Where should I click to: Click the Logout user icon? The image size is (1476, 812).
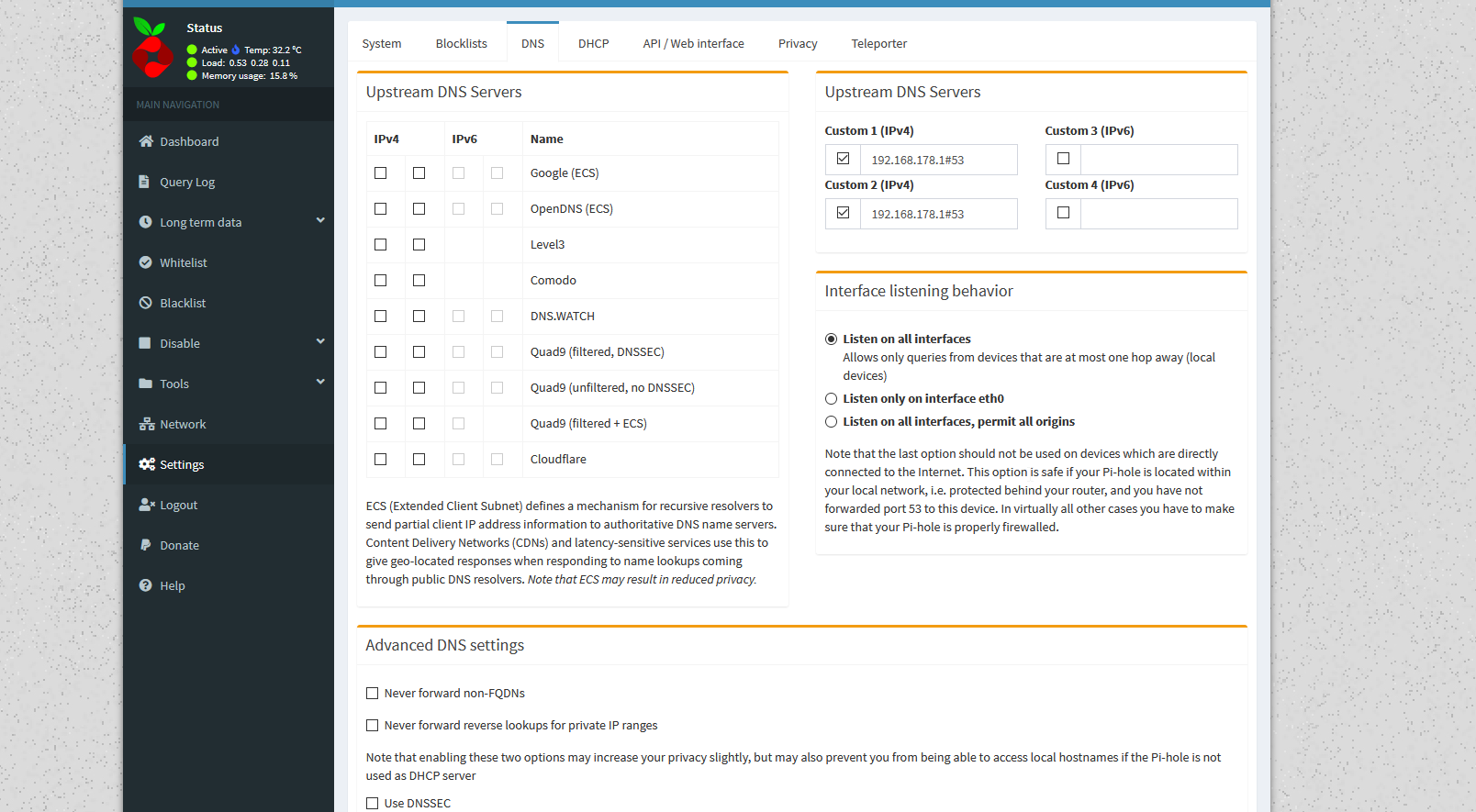point(147,505)
